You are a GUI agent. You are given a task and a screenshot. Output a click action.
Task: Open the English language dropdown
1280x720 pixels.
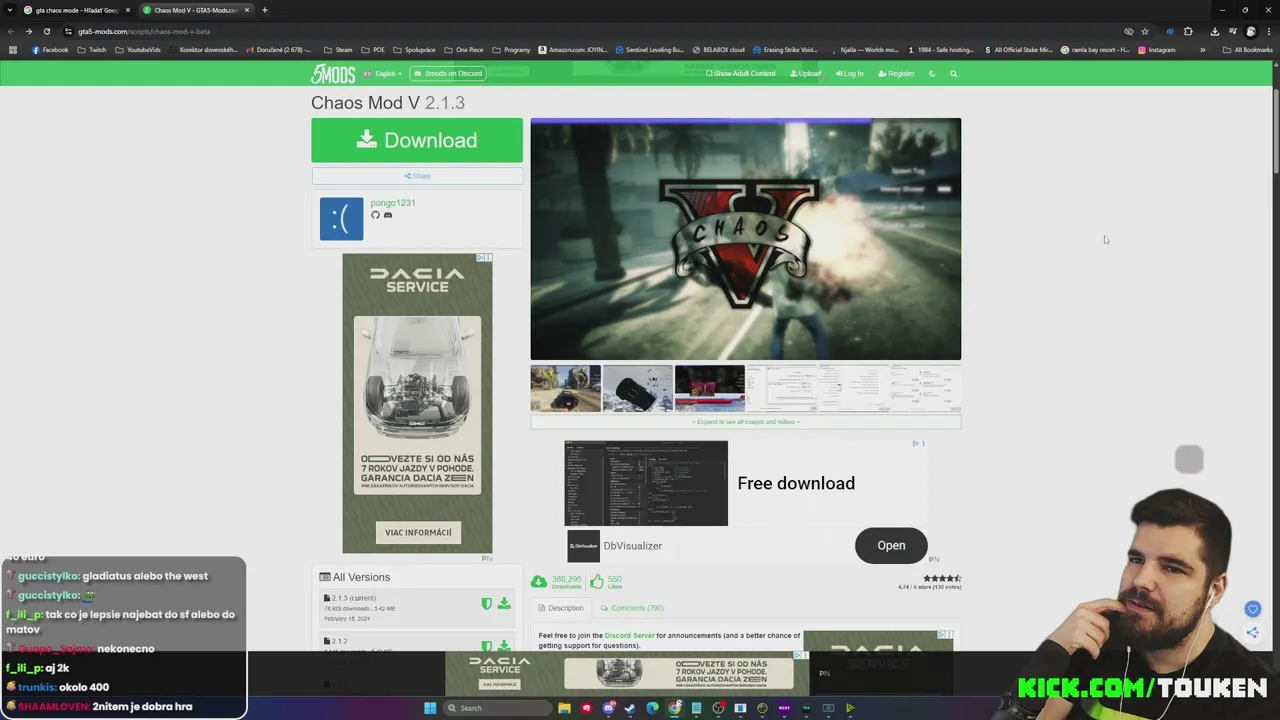pyautogui.click(x=382, y=74)
